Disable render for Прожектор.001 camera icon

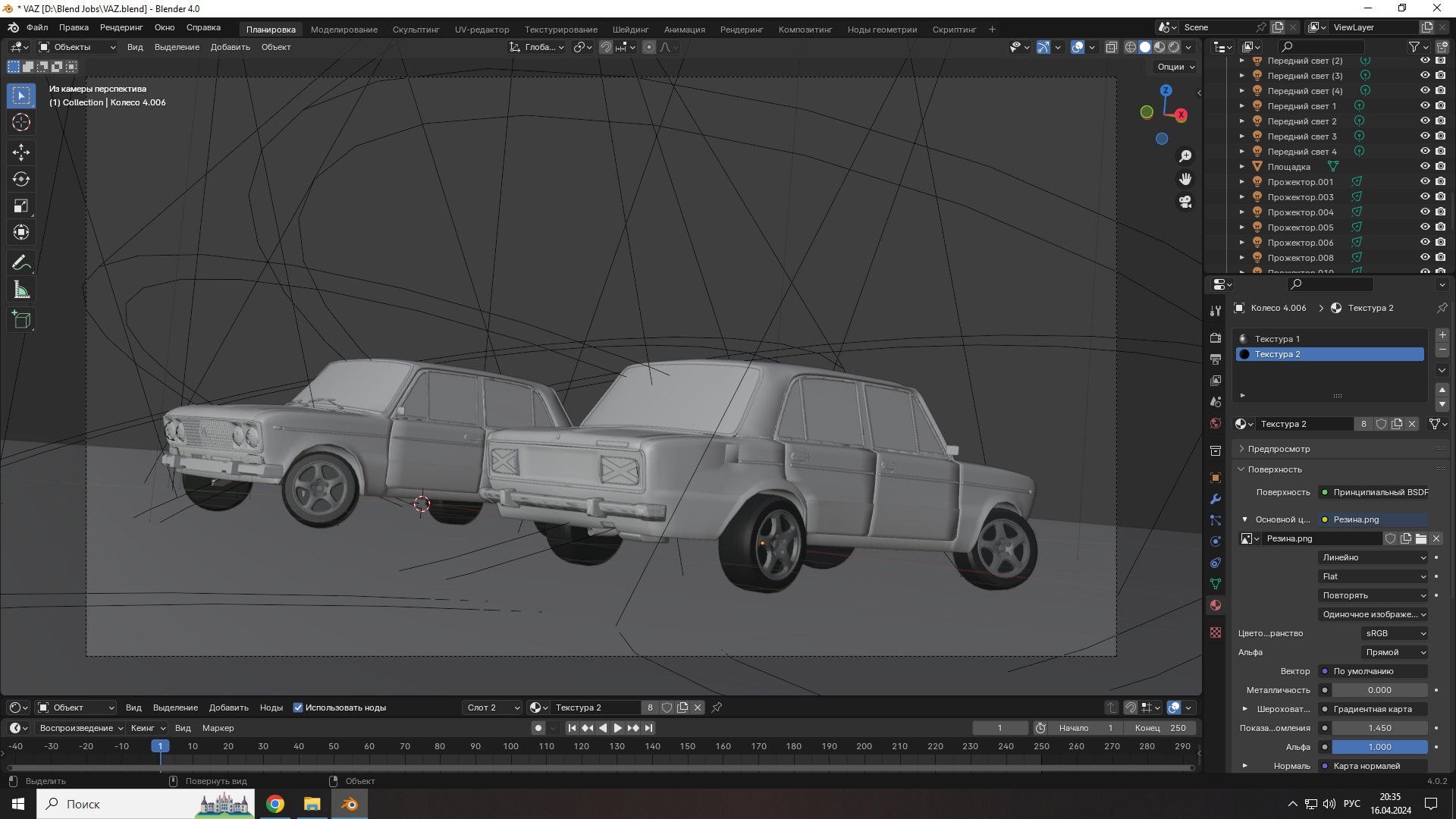point(1441,181)
